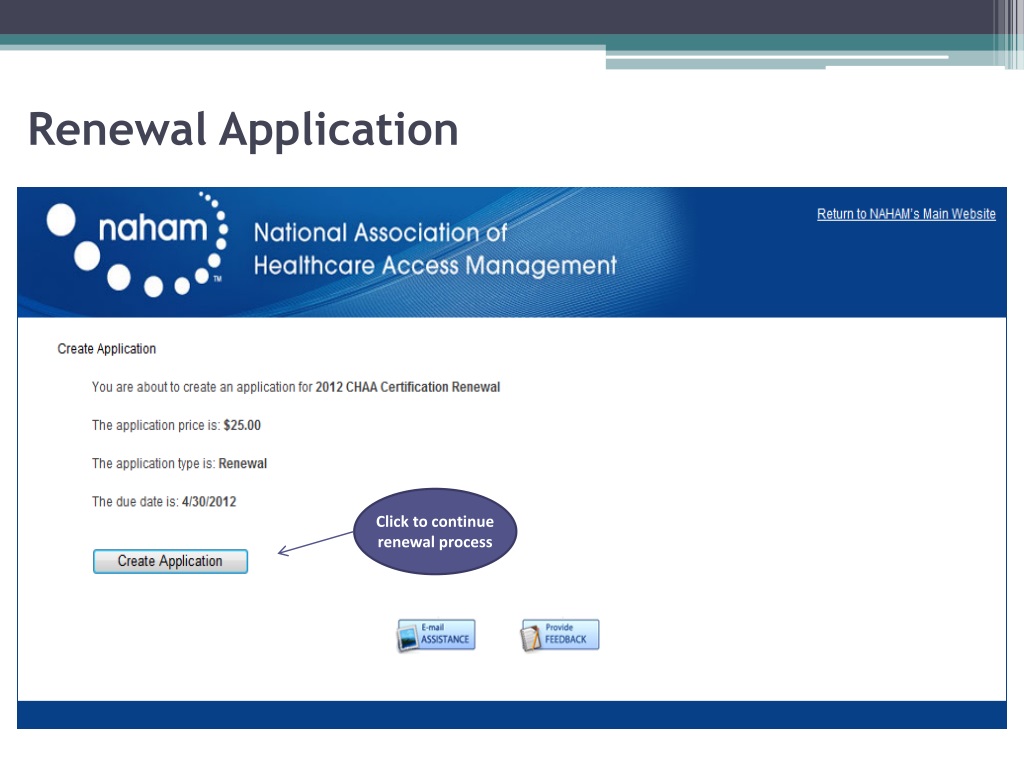Click the Provide Feedback button
This screenshot has width=1024, height=768.
pyautogui.click(x=560, y=635)
